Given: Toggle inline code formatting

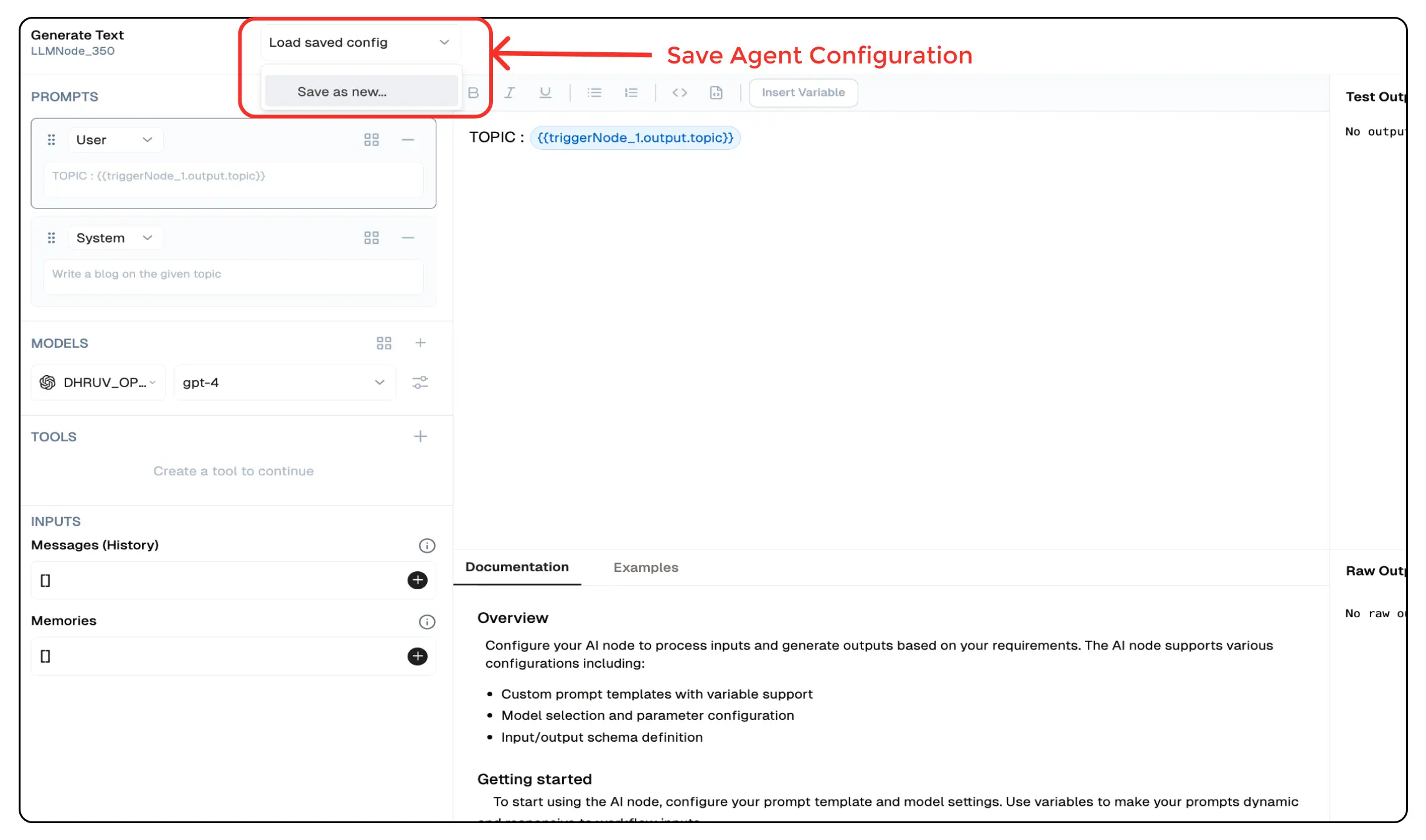Looking at the screenshot, I should (x=680, y=92).
